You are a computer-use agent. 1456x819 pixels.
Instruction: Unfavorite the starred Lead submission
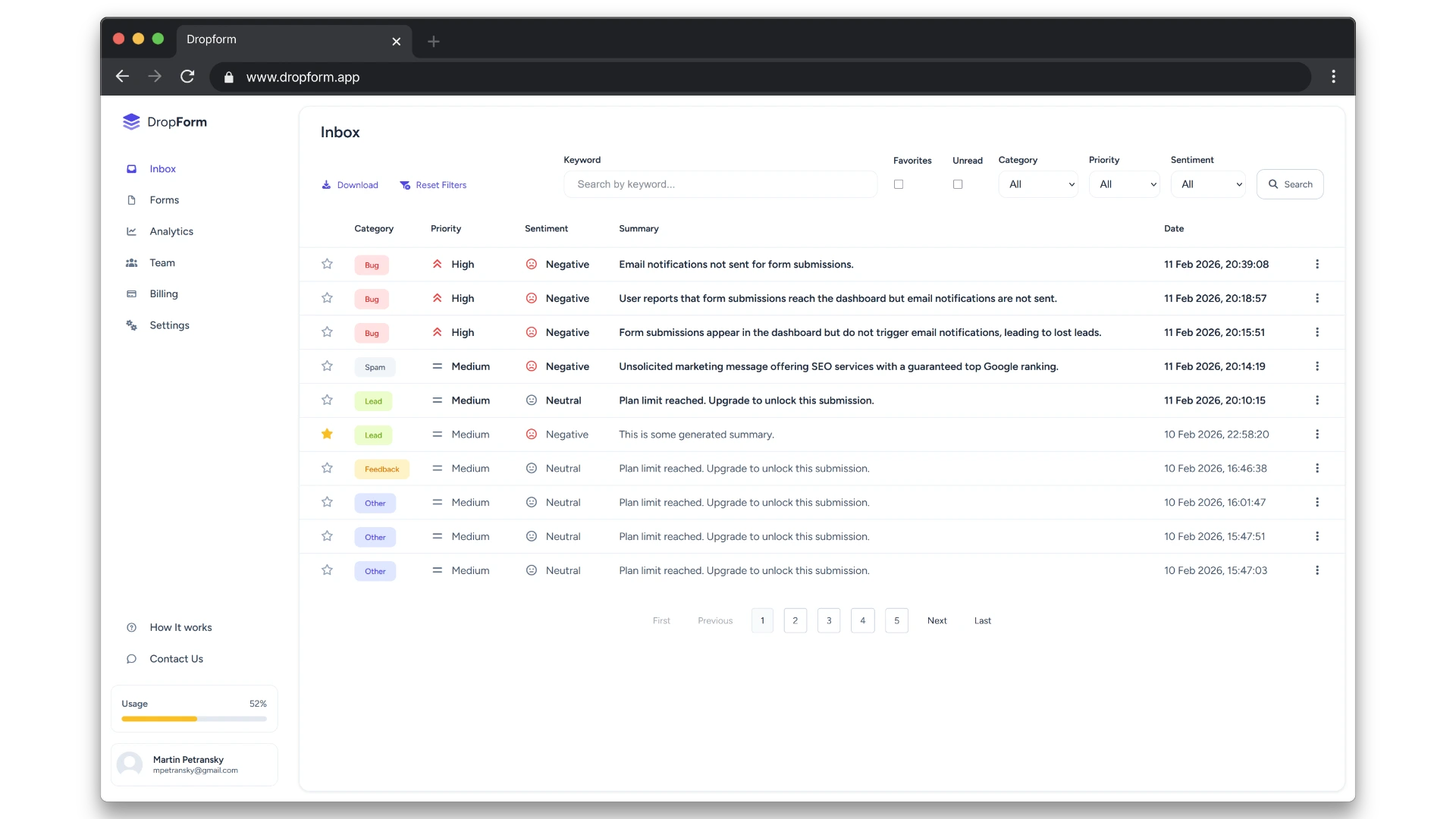click(x=326, y=434)
